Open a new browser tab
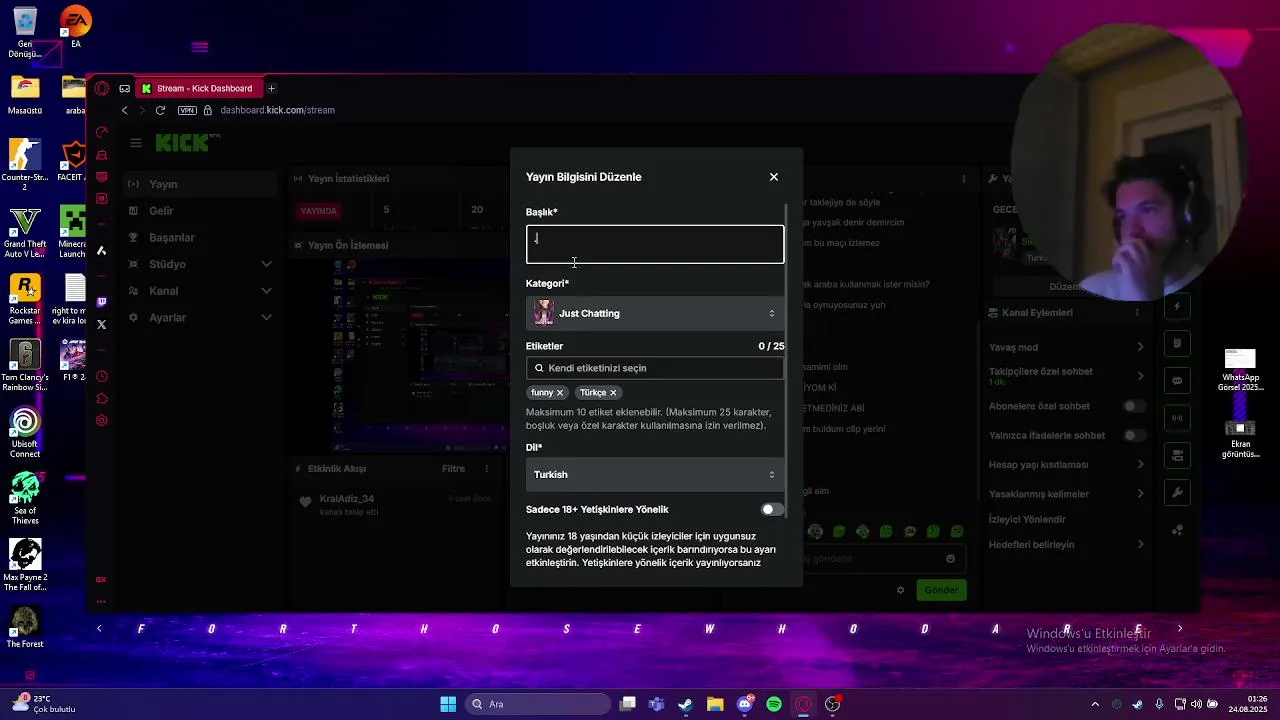The width and height of the screenshot is (1280, 720). point(271,88)
